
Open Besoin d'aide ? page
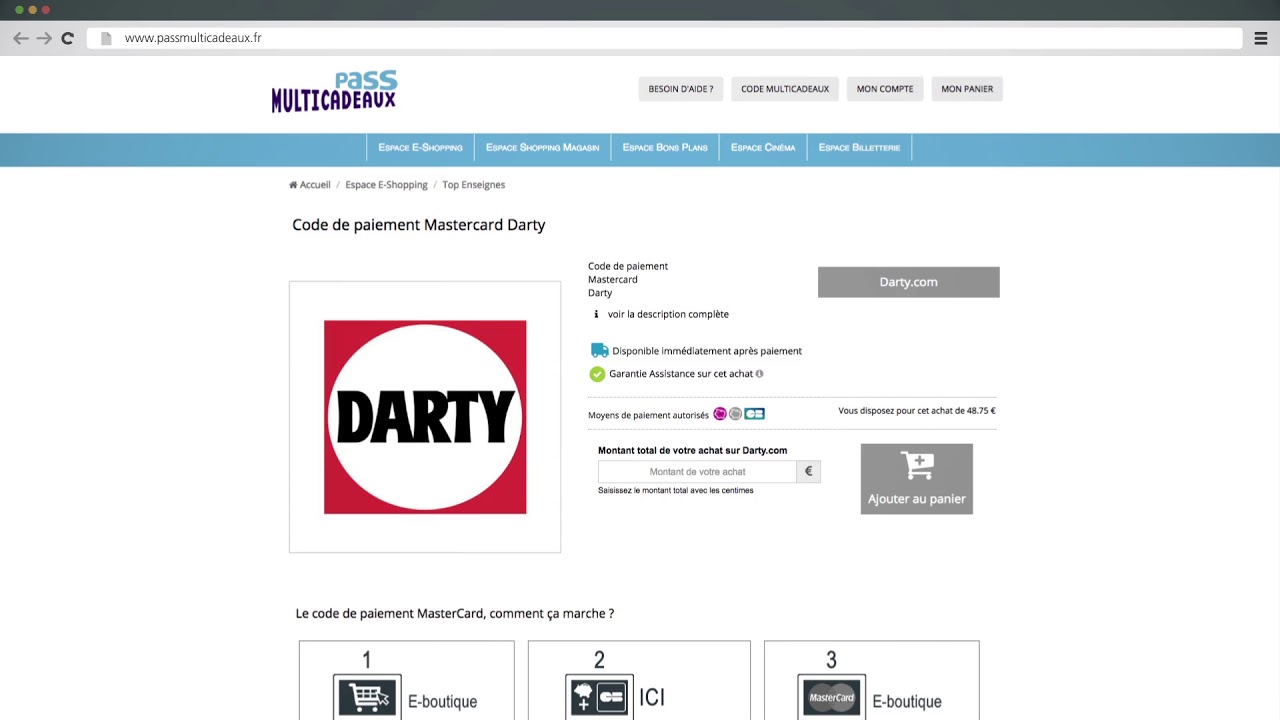[x=681, y=89]
